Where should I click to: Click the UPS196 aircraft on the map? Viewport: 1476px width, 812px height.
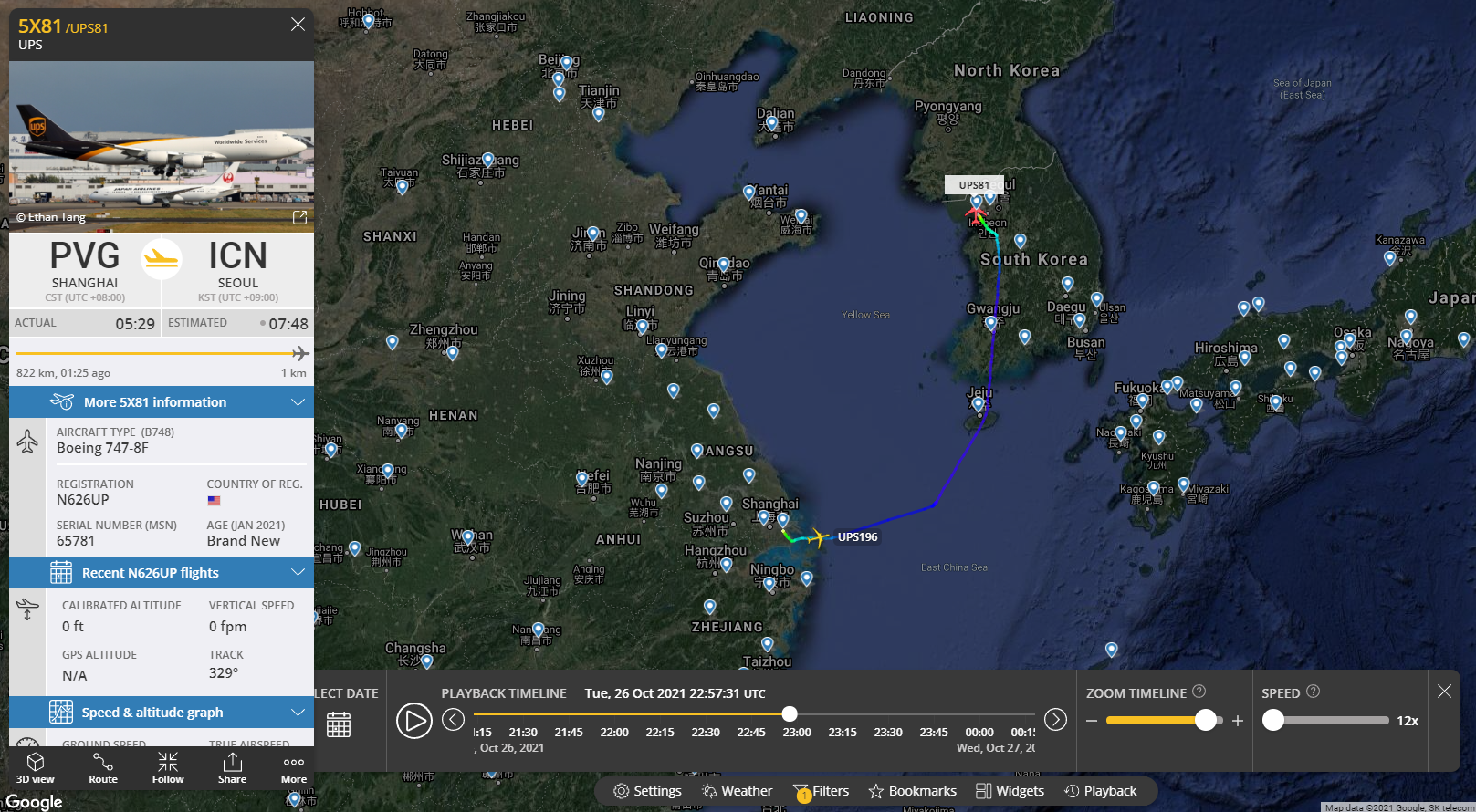click(819, 537)
